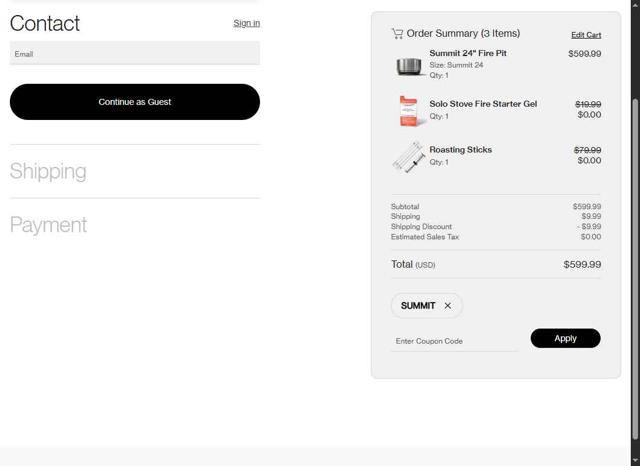The image size is (640, 466).
Task: Click the Solo Stove Fire Starter Gel name
Action: click(x=483, y=104)
